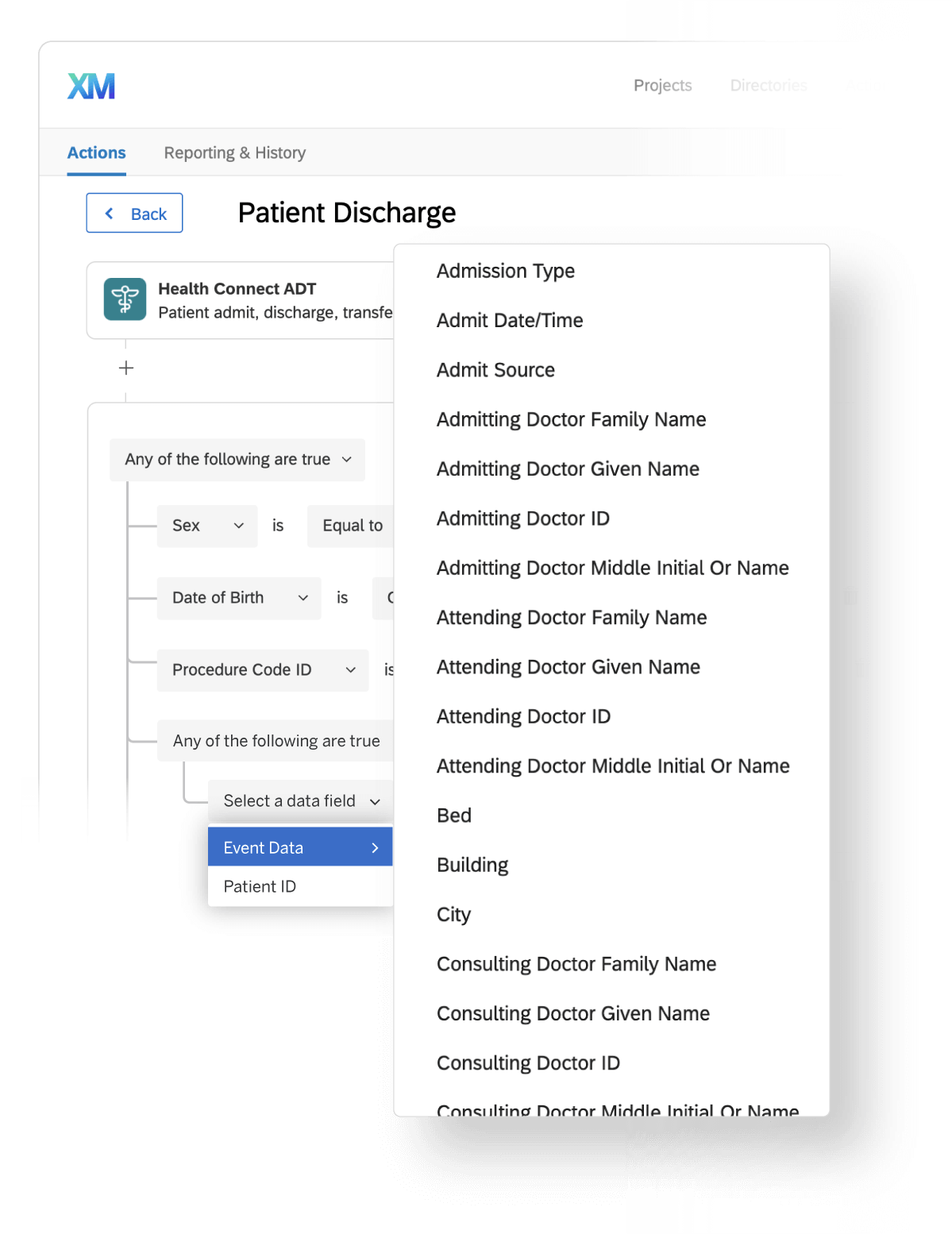
Task: Expand the Event Data submenu
Action: click(300, 847)
